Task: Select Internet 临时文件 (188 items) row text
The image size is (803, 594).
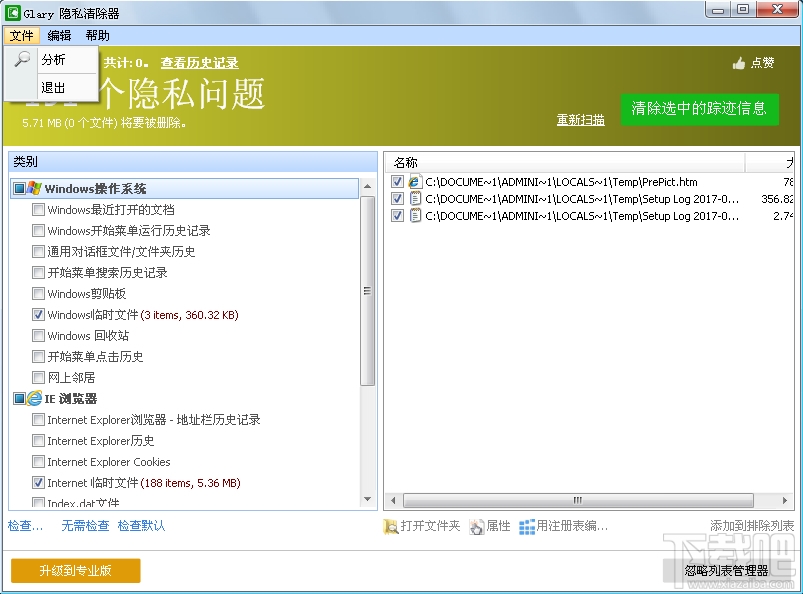Action: 144,482
